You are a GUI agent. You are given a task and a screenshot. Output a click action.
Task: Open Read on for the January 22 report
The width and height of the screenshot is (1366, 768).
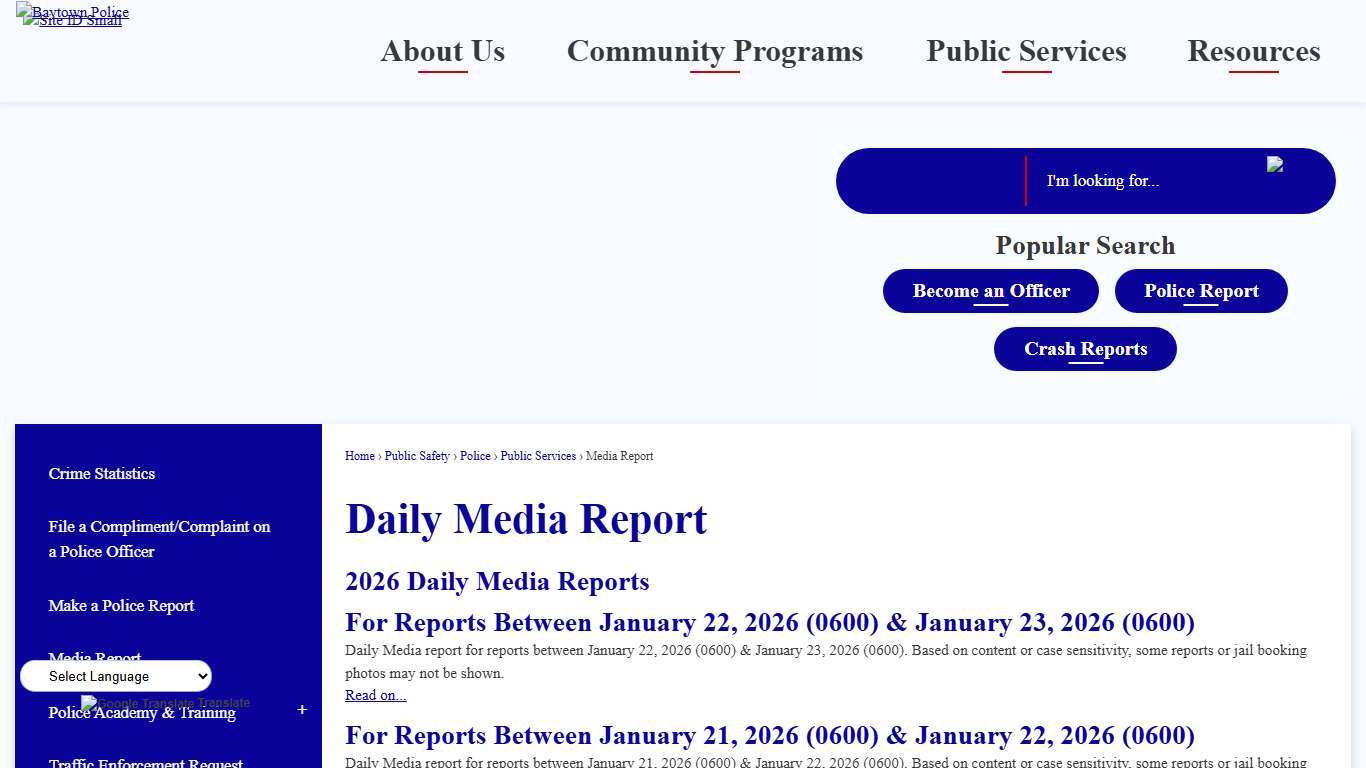coord(375,695)
